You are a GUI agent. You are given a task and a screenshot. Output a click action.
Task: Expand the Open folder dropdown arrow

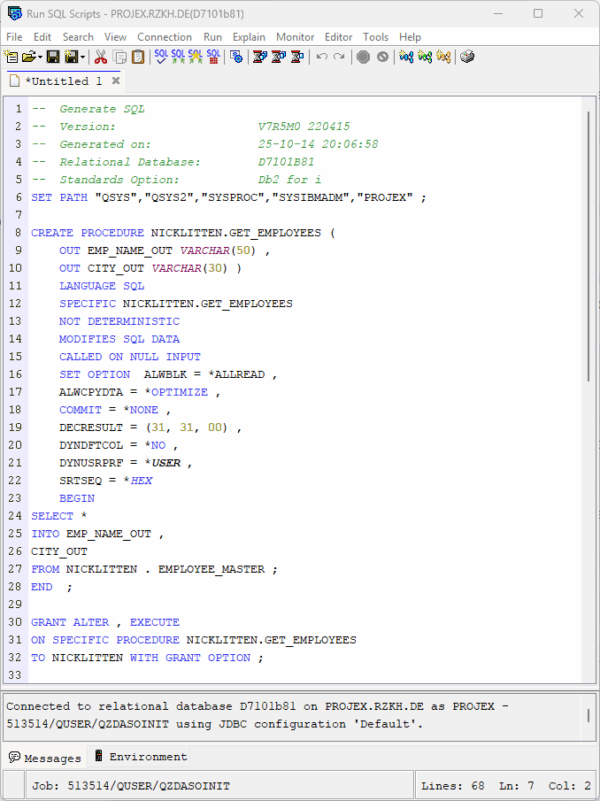tap(39, 57)
